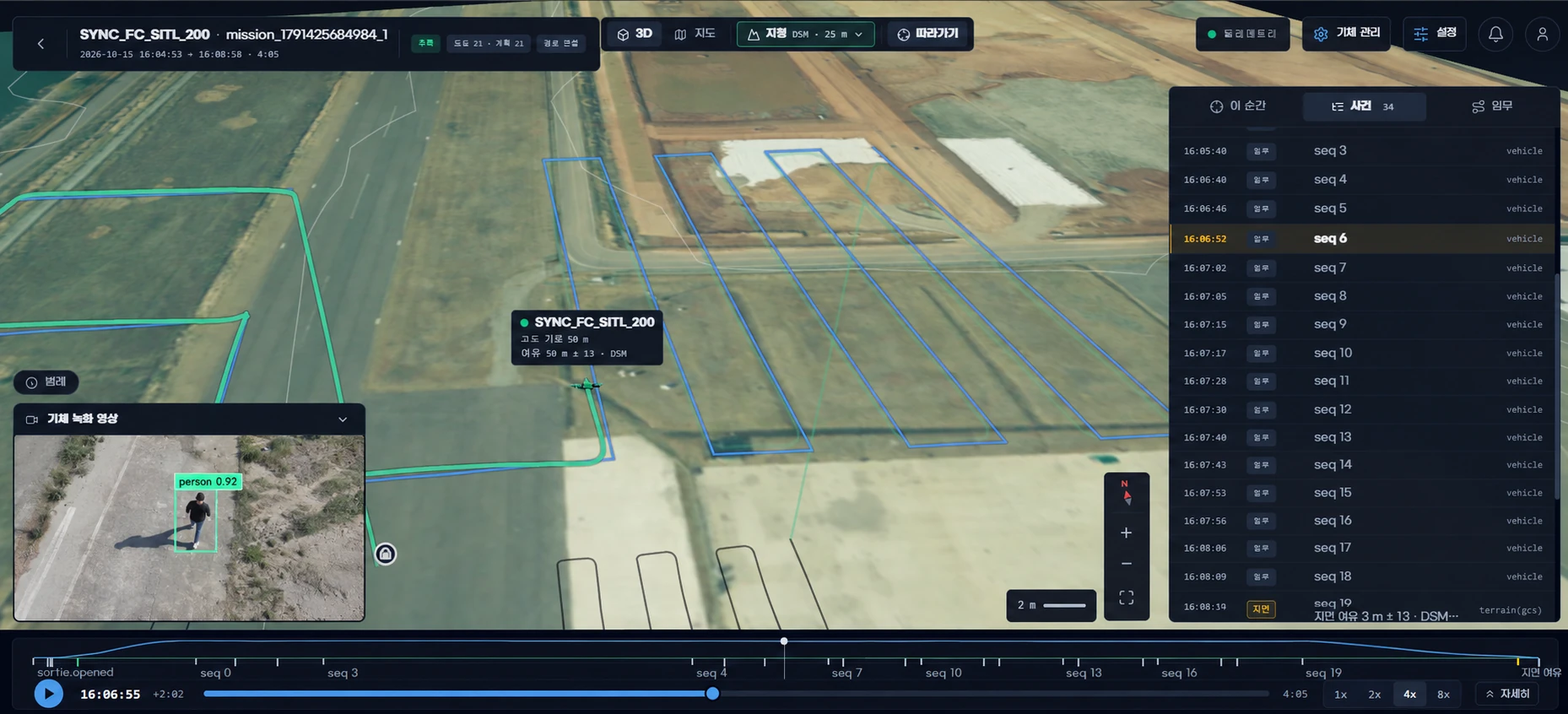Collapse the 기체 녹화 영상 video panel
This screenshot has width=1568, height=714.
pyautogui.click(x=343, y=419)
